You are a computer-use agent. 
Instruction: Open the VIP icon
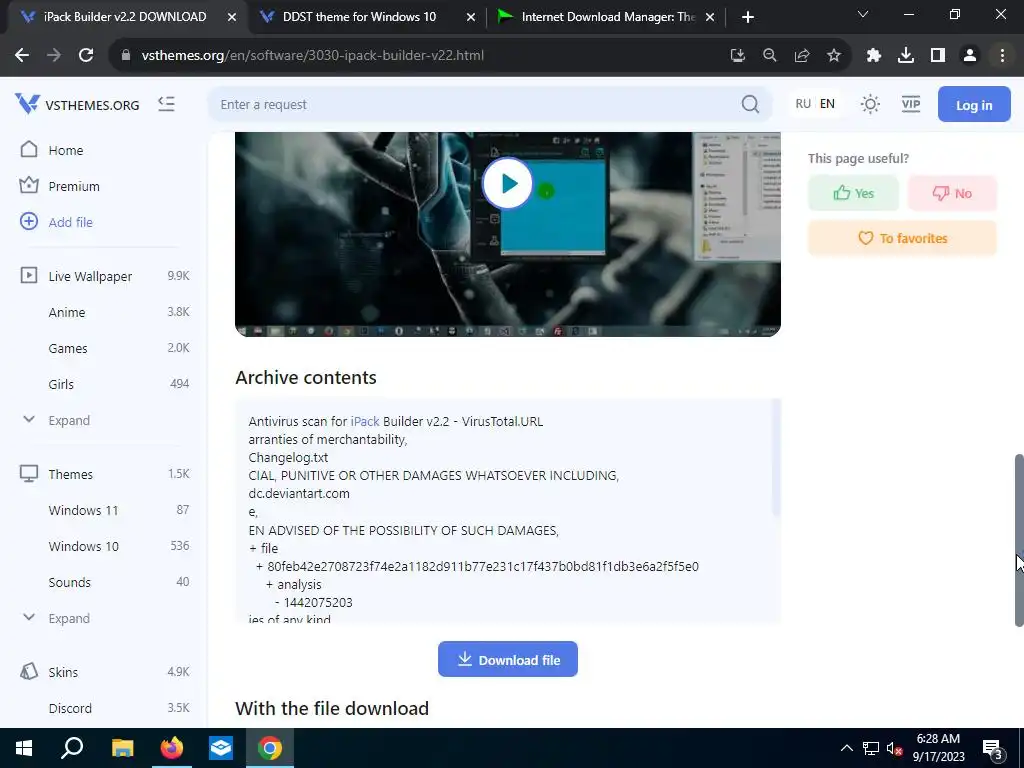pyautogui.click(x=910, y=104)
